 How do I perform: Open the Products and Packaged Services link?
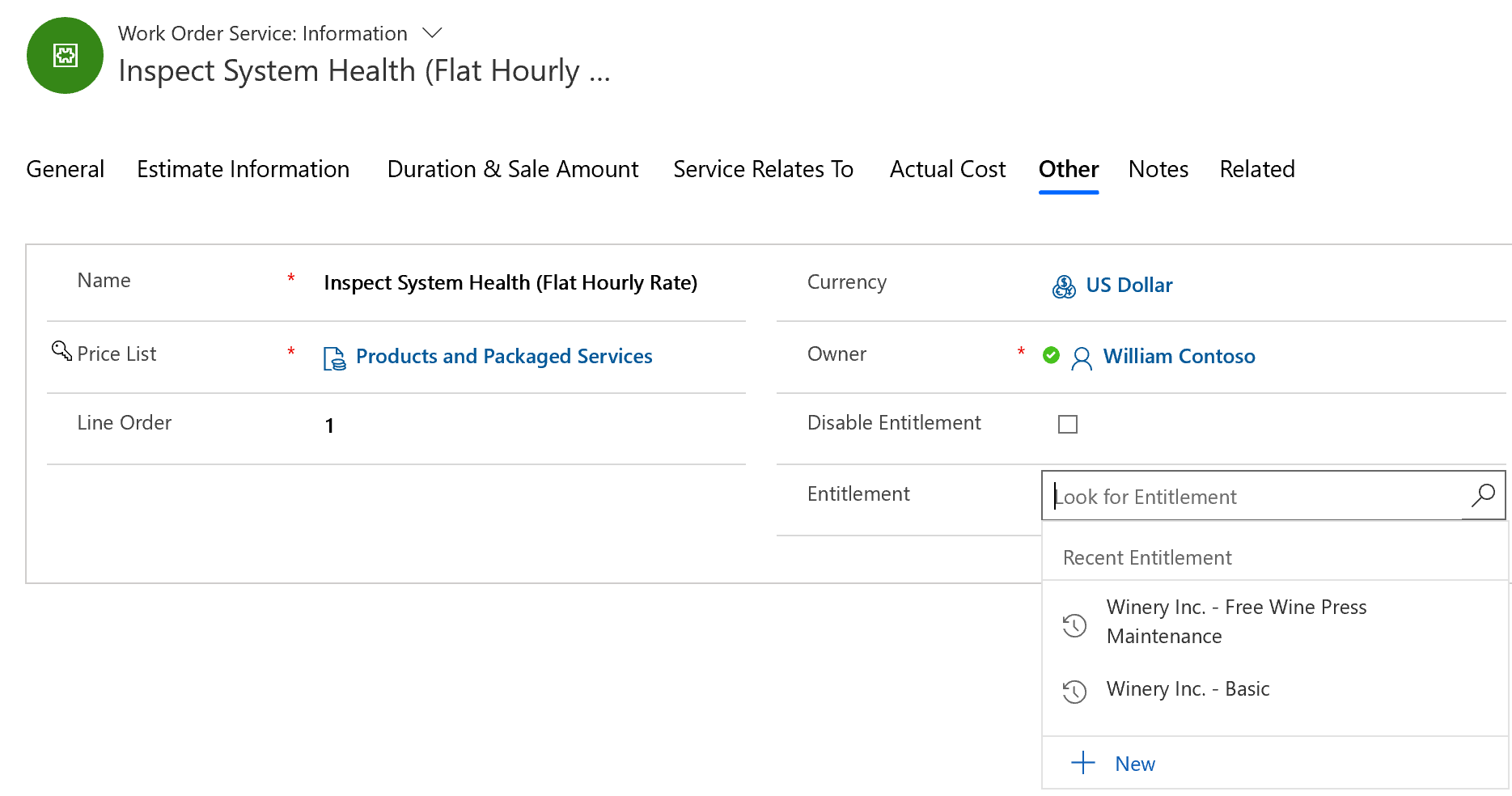pyautogui.click(x=504, y=356)
